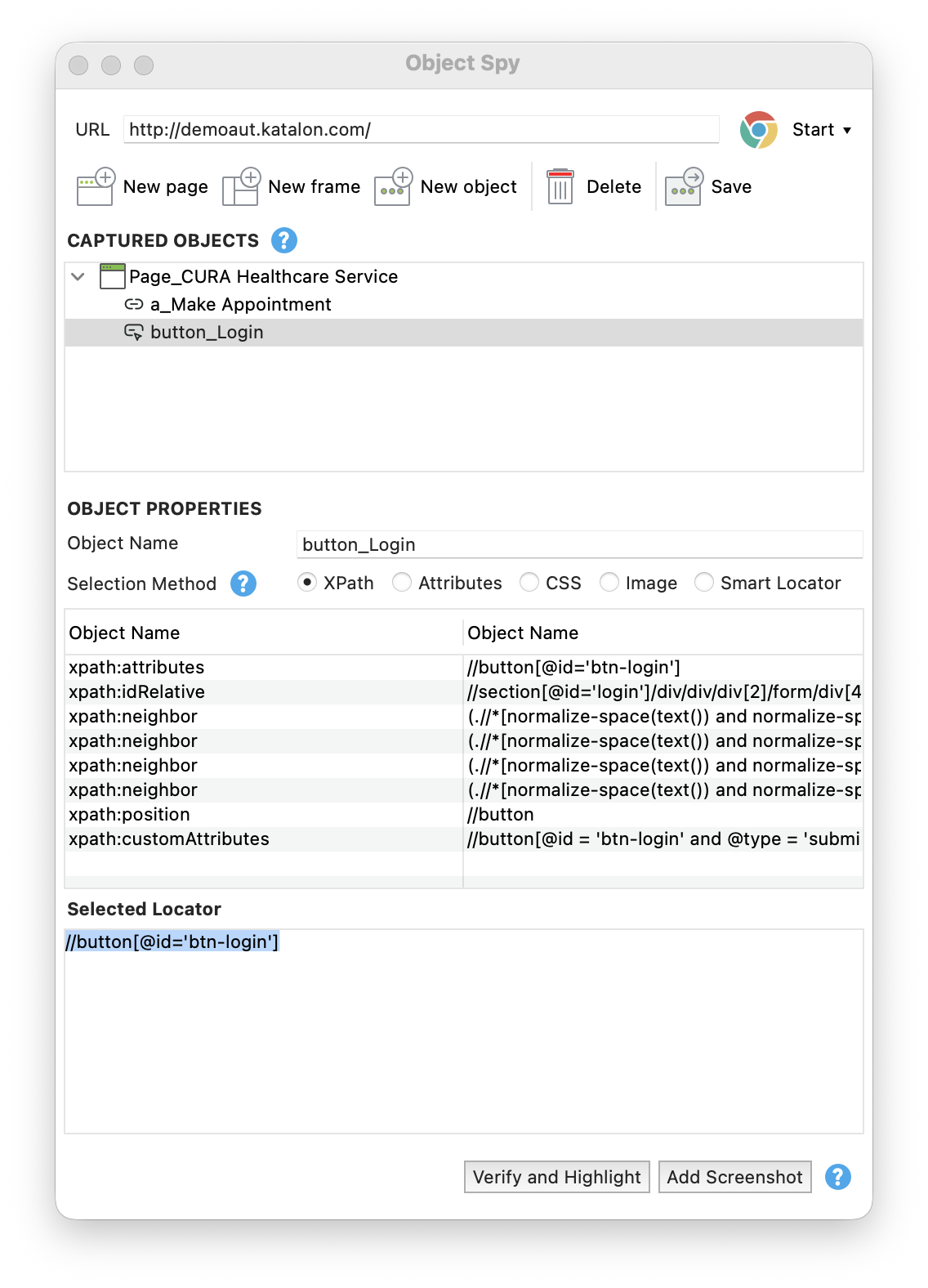Click the bottom-right help icon

pos(838,1177)
